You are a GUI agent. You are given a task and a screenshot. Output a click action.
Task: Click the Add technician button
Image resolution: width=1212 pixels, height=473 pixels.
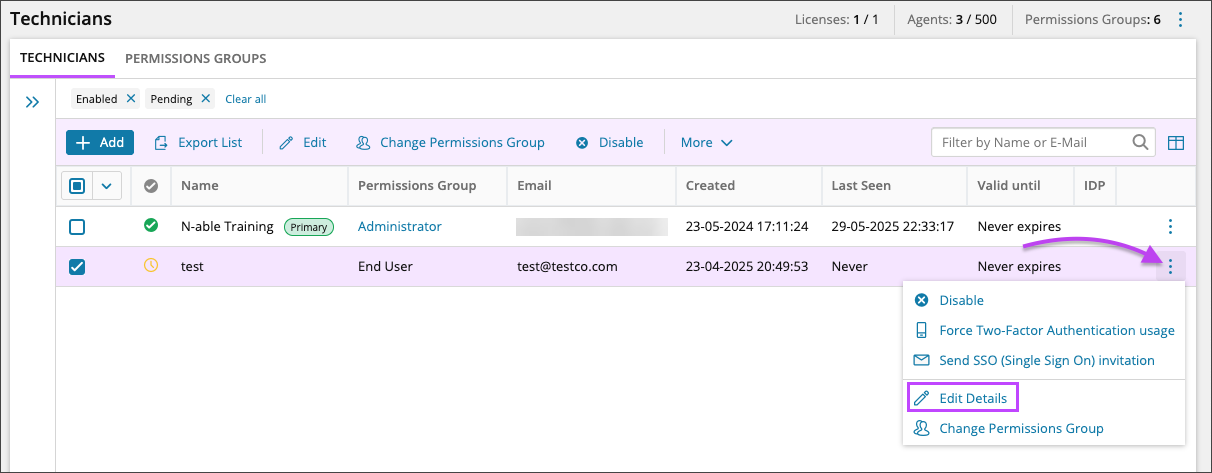(x=100, y=143)
